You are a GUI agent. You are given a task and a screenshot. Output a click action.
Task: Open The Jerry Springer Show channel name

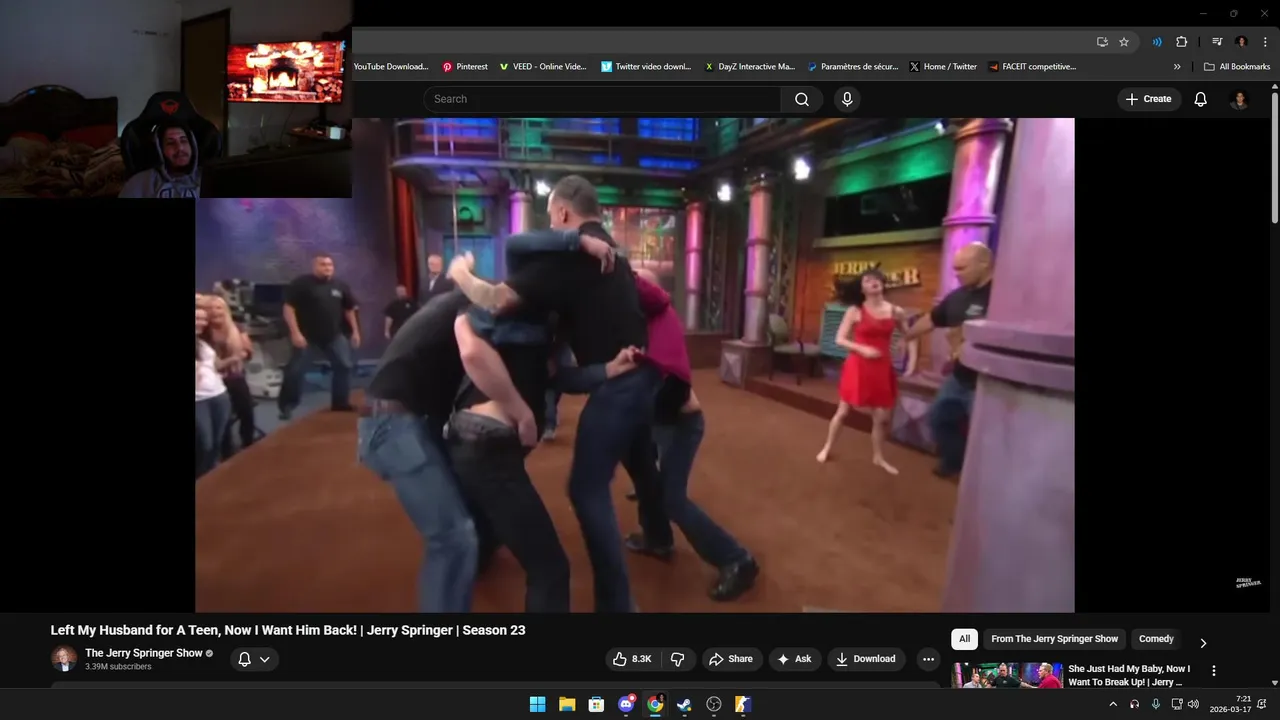click(x=144, y=653)
